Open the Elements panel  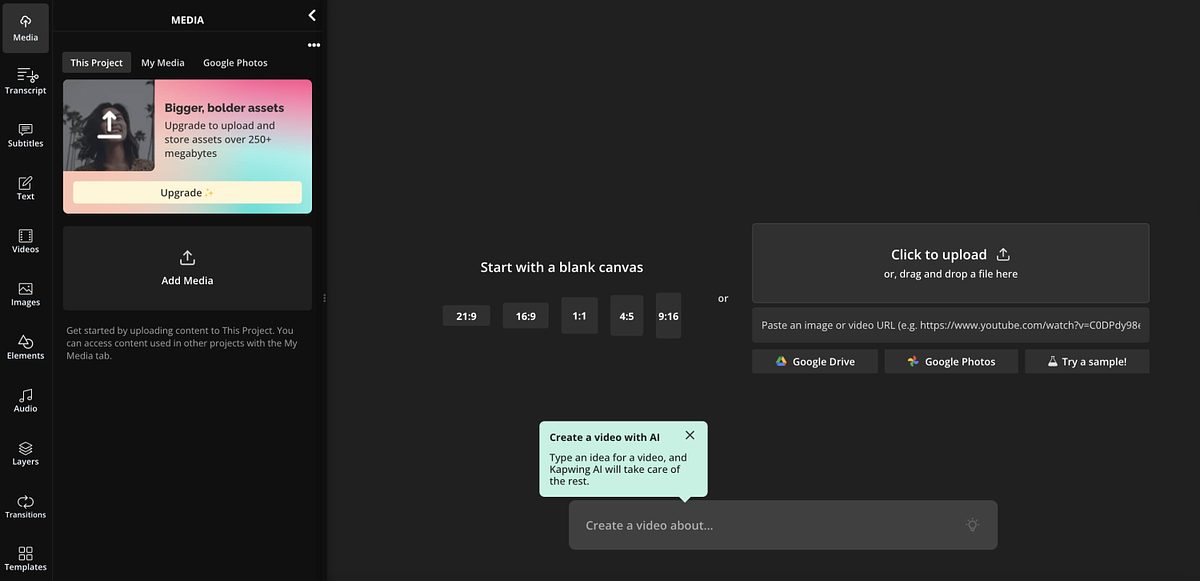tap(25, 348)
